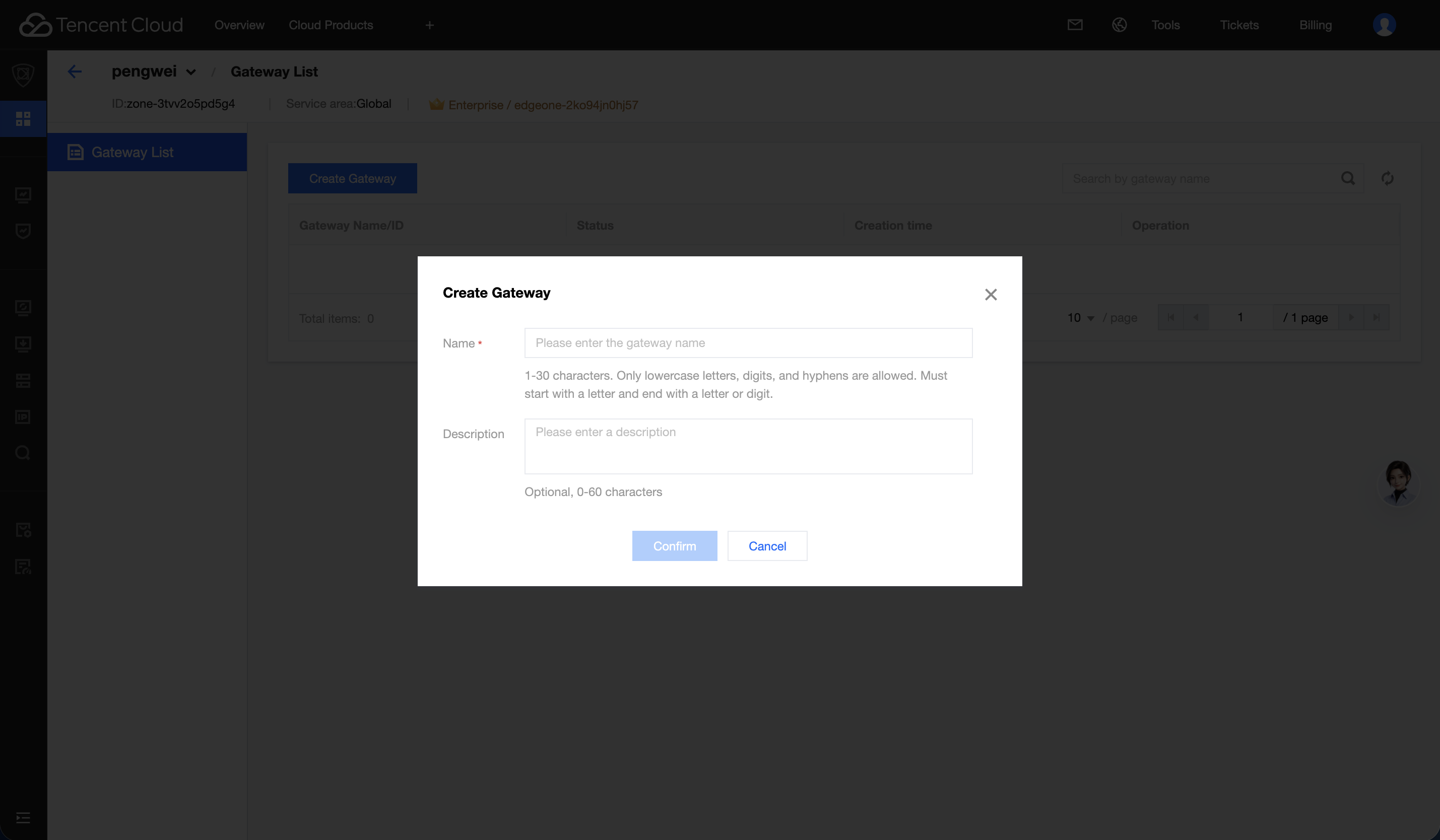Open the magnifier sidebar icon
1440x840 pixels.
click(23, 453)
